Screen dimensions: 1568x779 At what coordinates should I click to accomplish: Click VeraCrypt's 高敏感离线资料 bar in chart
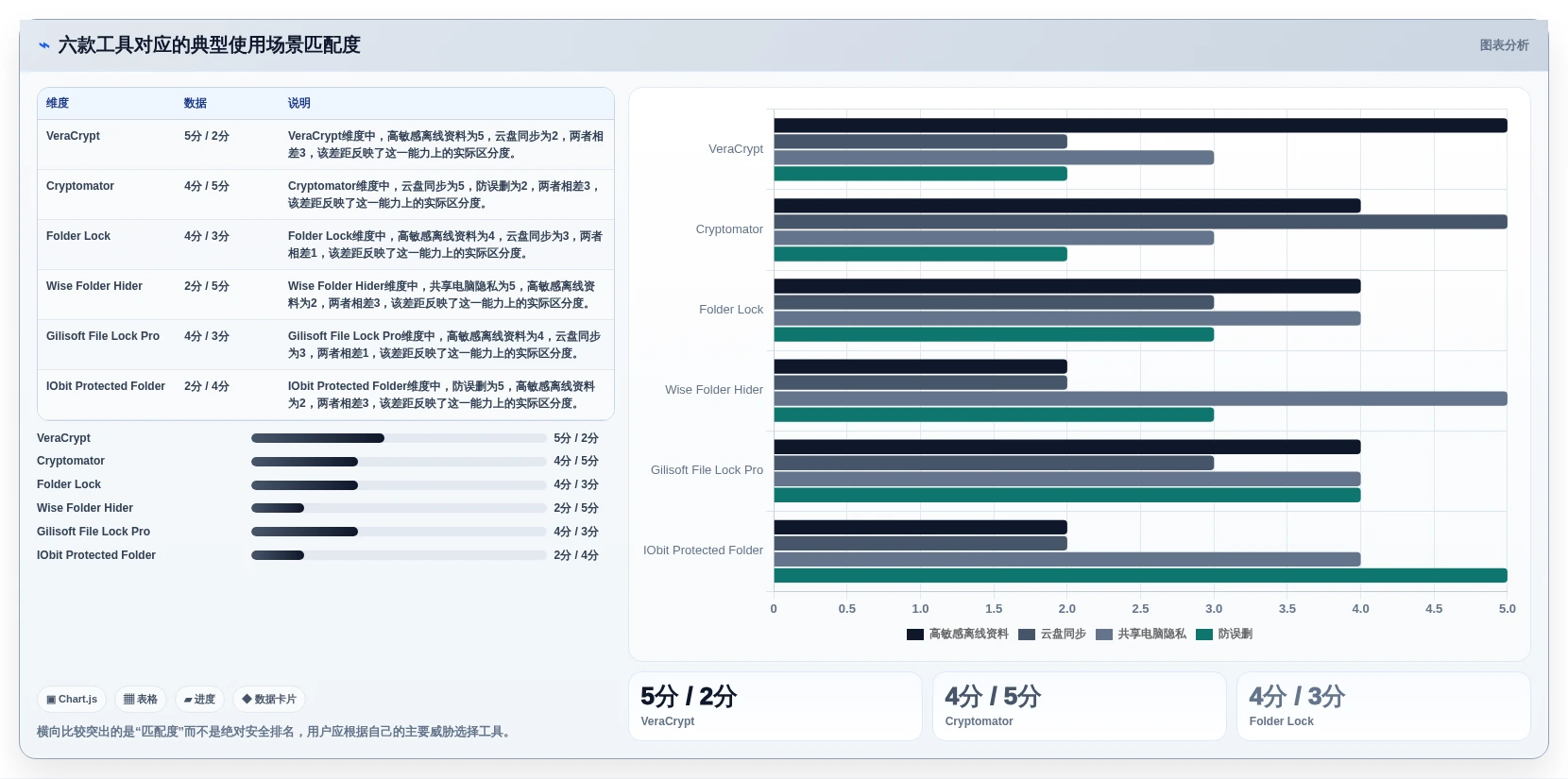tap(1140, 126)
